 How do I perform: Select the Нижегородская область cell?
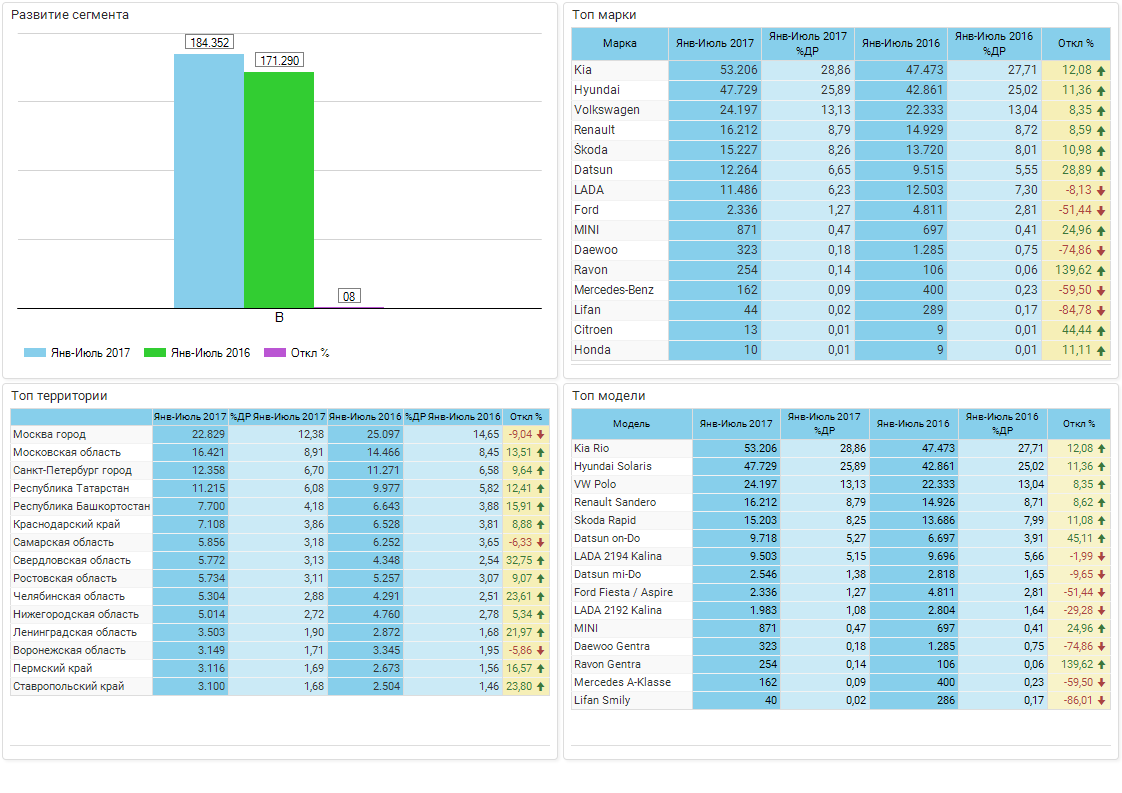point(82,614)
